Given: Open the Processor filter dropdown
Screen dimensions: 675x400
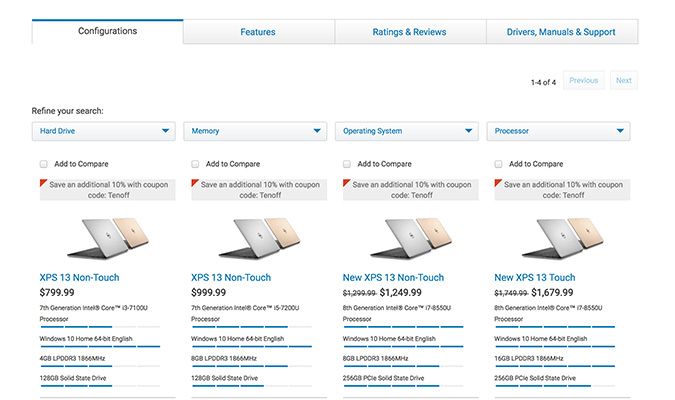Looking at the screenshot, I should coord(558,131).
